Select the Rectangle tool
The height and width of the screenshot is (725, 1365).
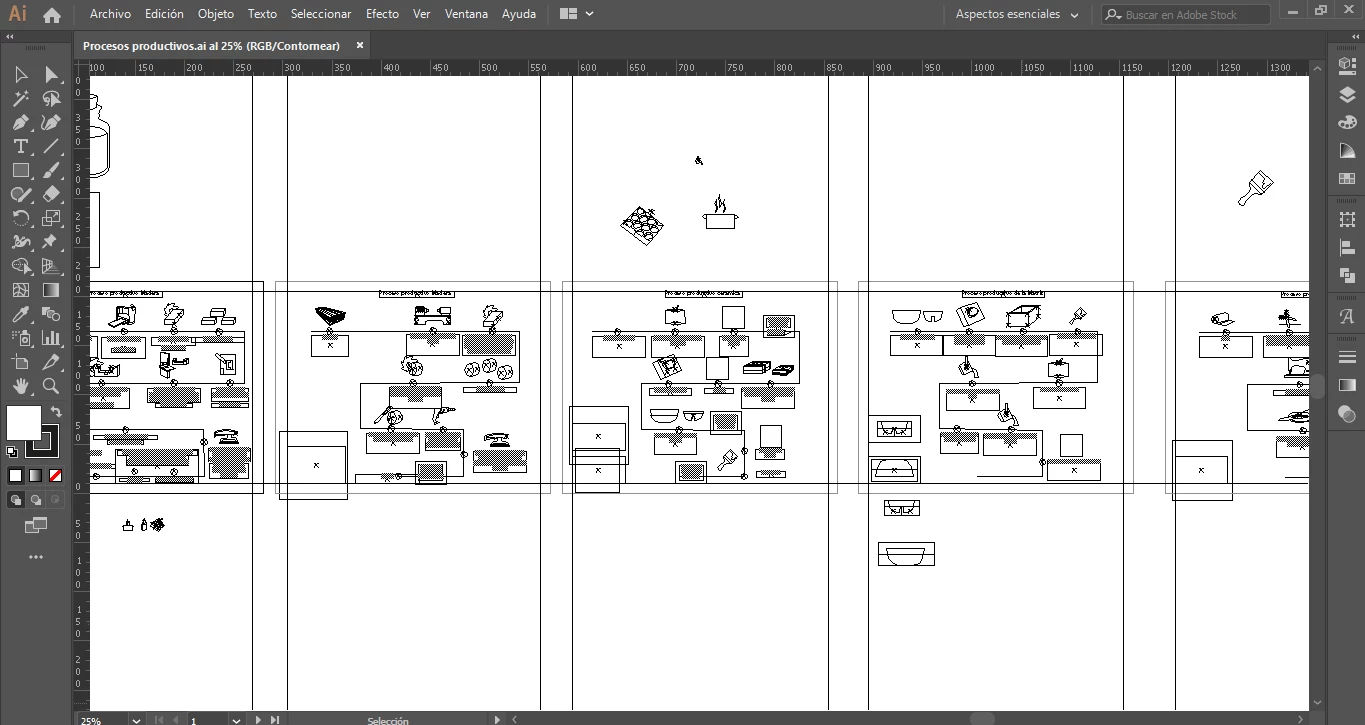(x=21, y=171)
